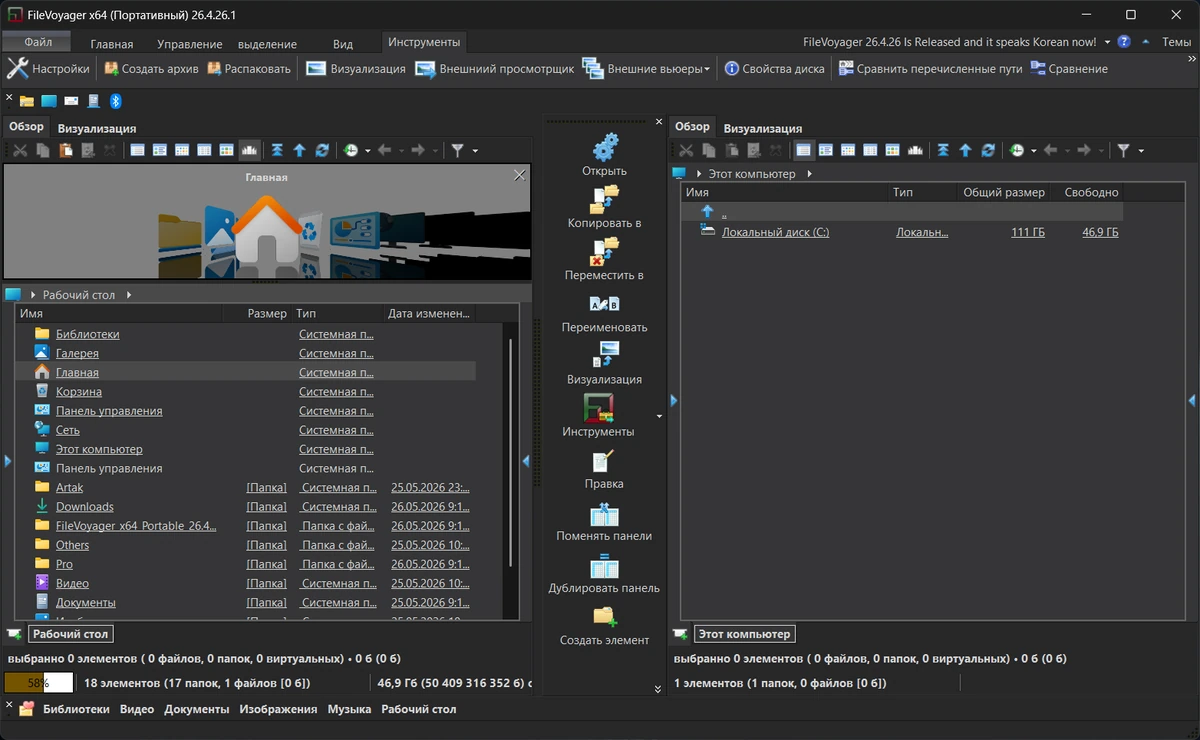Click the help question mark icon
The width and height of the screenshot is (1200, 740).
1124,42
